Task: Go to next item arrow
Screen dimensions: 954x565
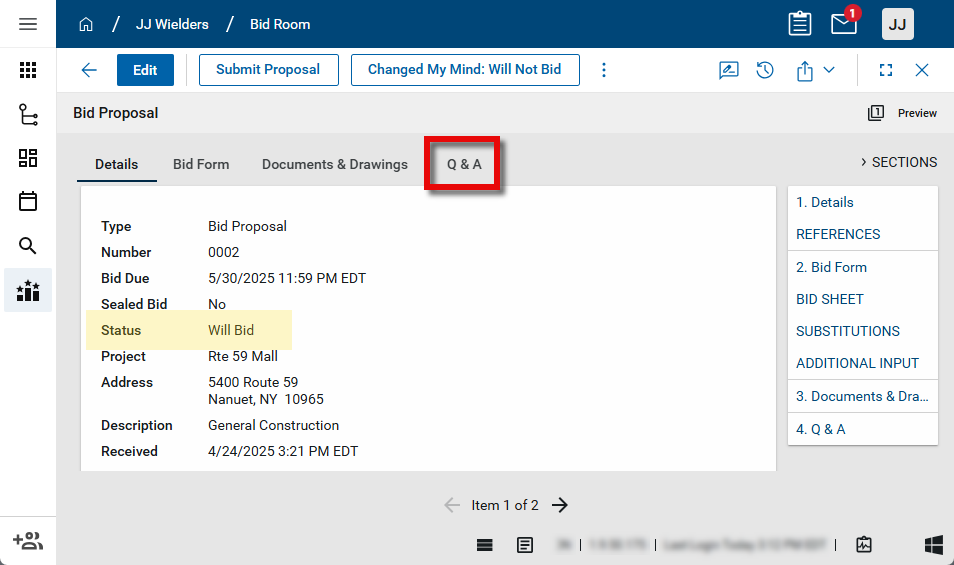Action: 560,505
